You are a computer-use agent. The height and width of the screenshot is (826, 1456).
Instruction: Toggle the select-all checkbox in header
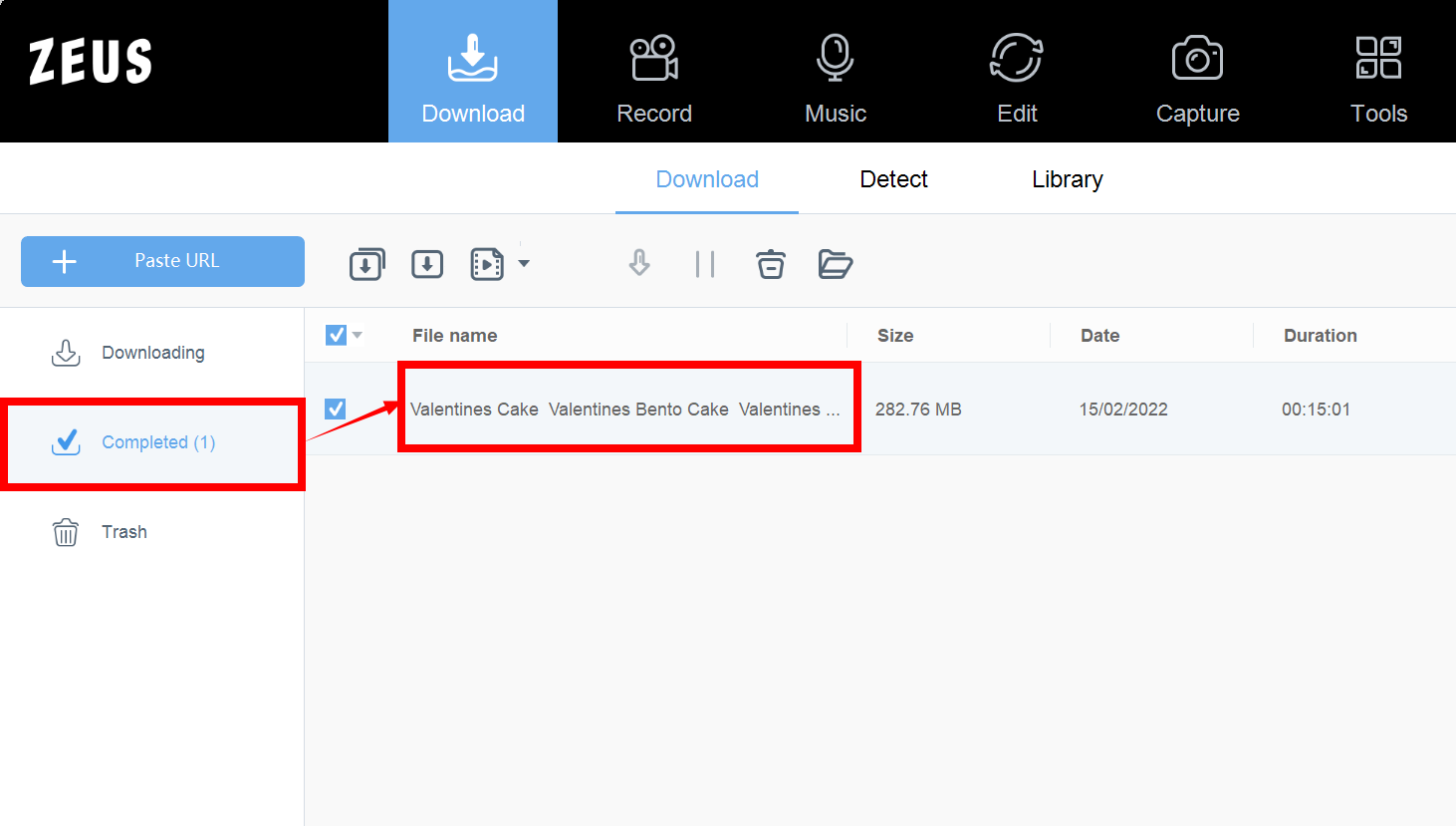(x=336, y=335)
